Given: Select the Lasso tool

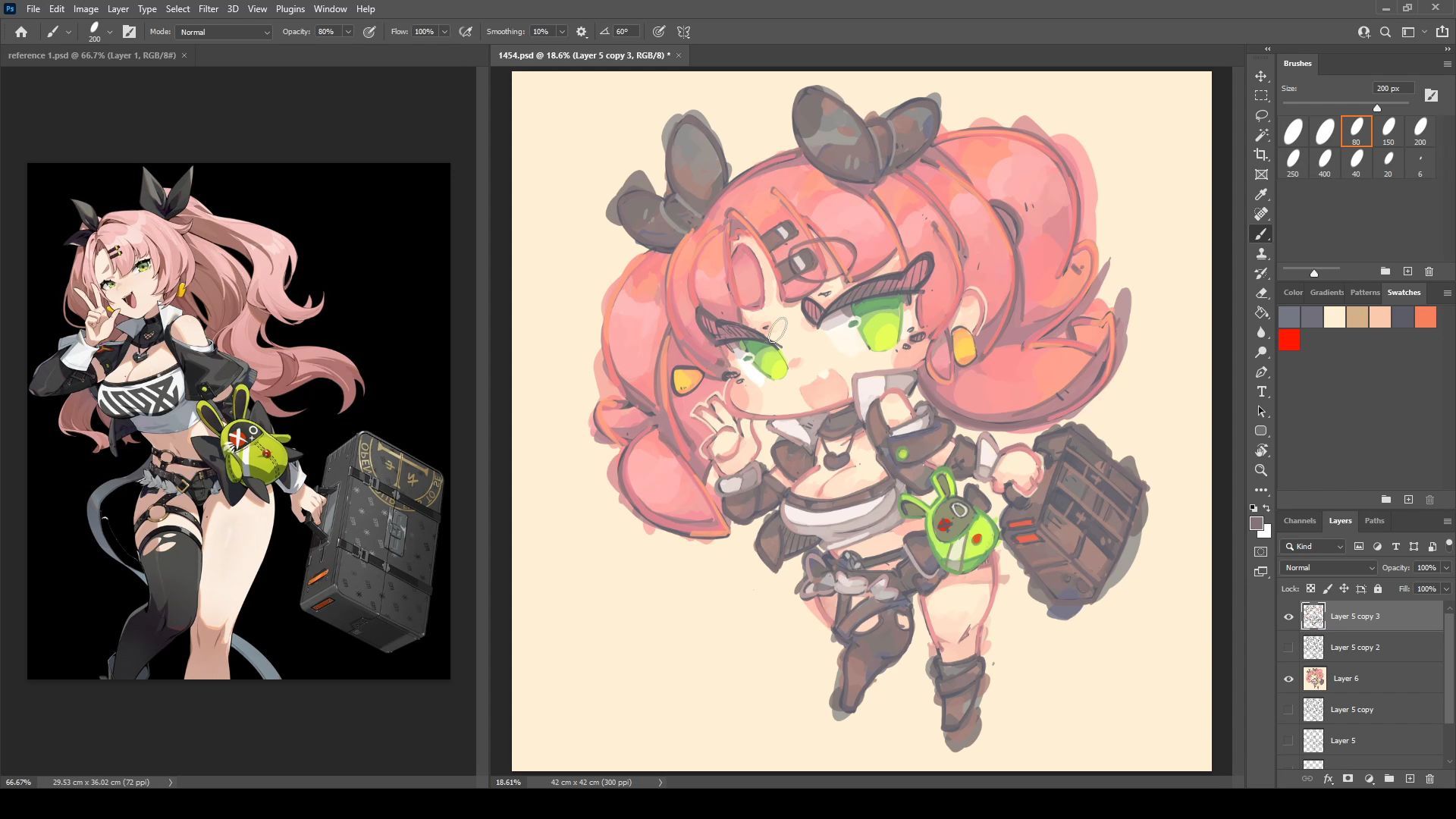Looking at the screenshot, I should (x=1261, y=116).
